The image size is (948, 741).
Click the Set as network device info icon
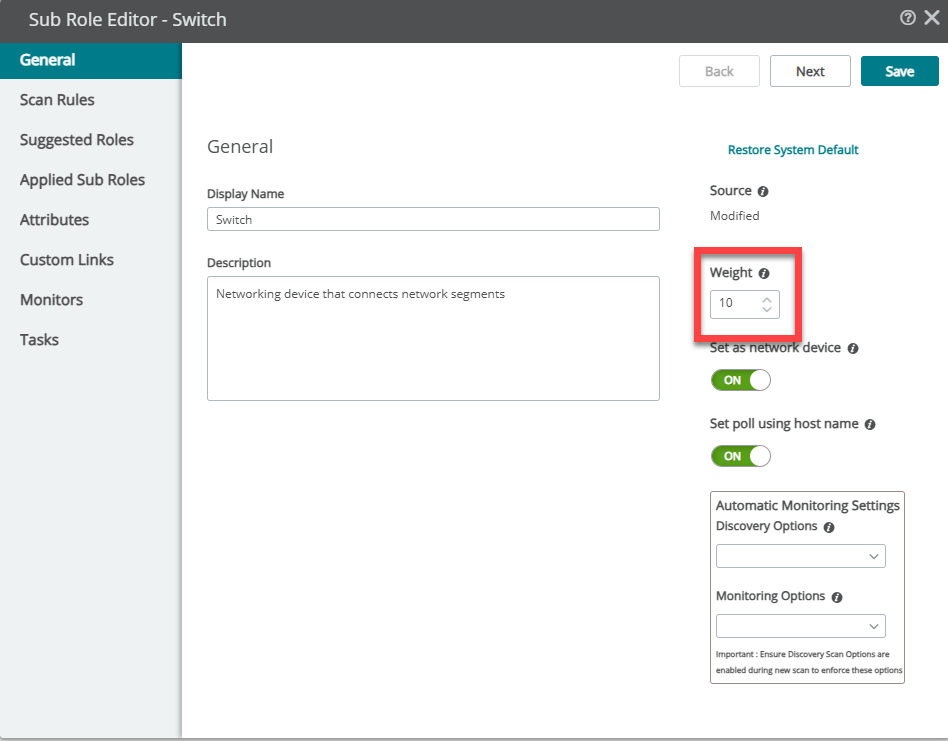pyautogui.click(x=852, y=349)
